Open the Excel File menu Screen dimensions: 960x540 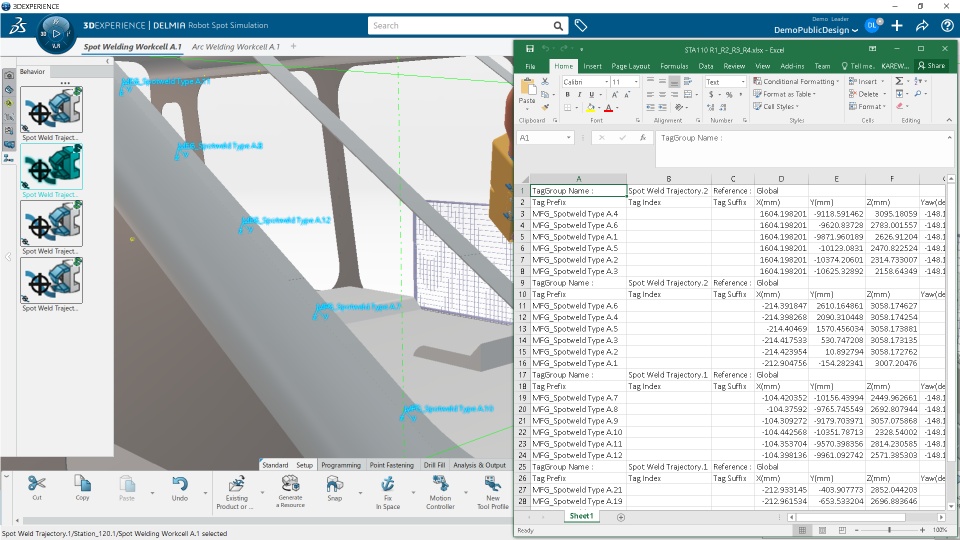coord(530,66)
